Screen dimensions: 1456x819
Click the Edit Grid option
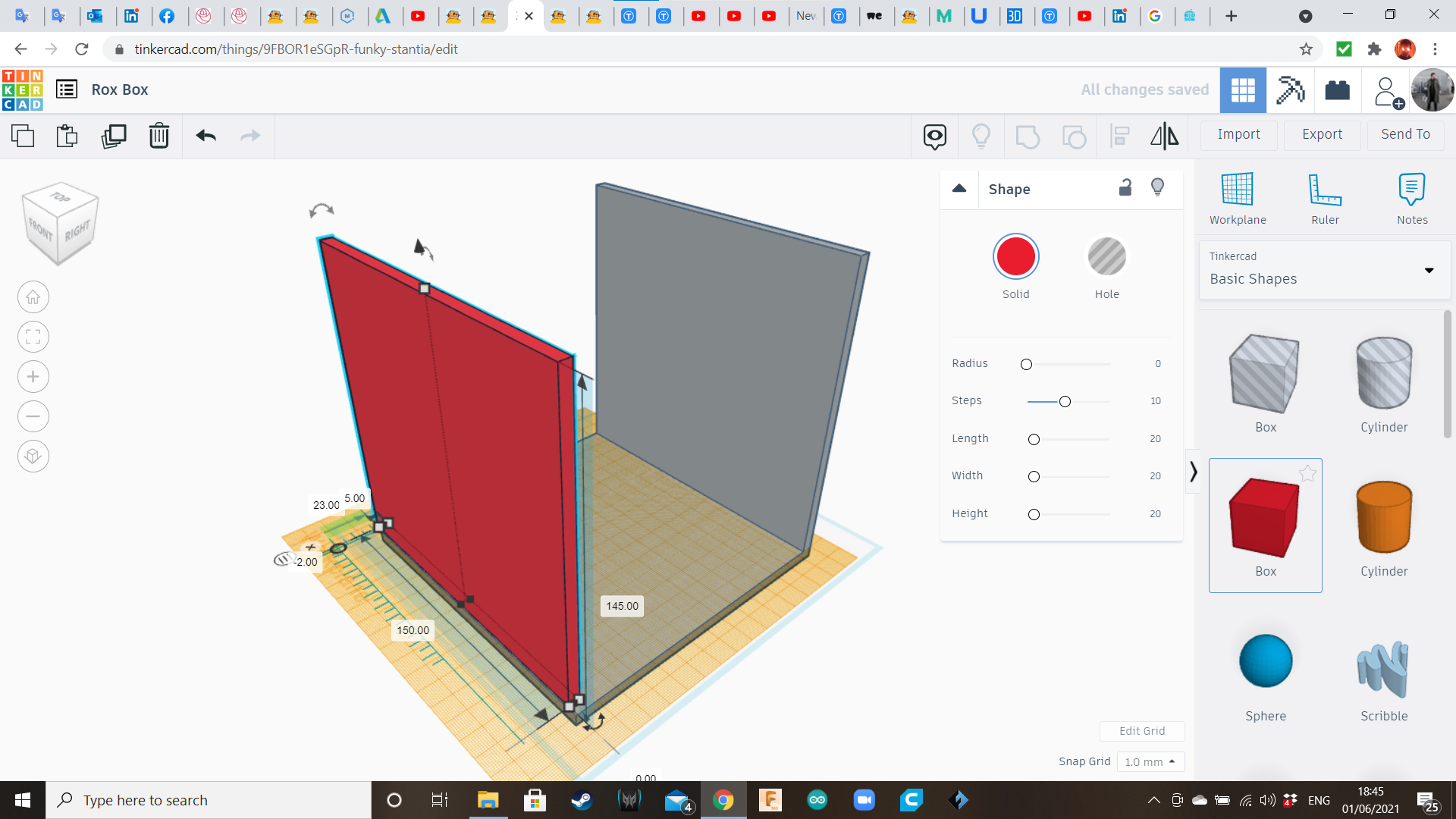coord(1141,730)
